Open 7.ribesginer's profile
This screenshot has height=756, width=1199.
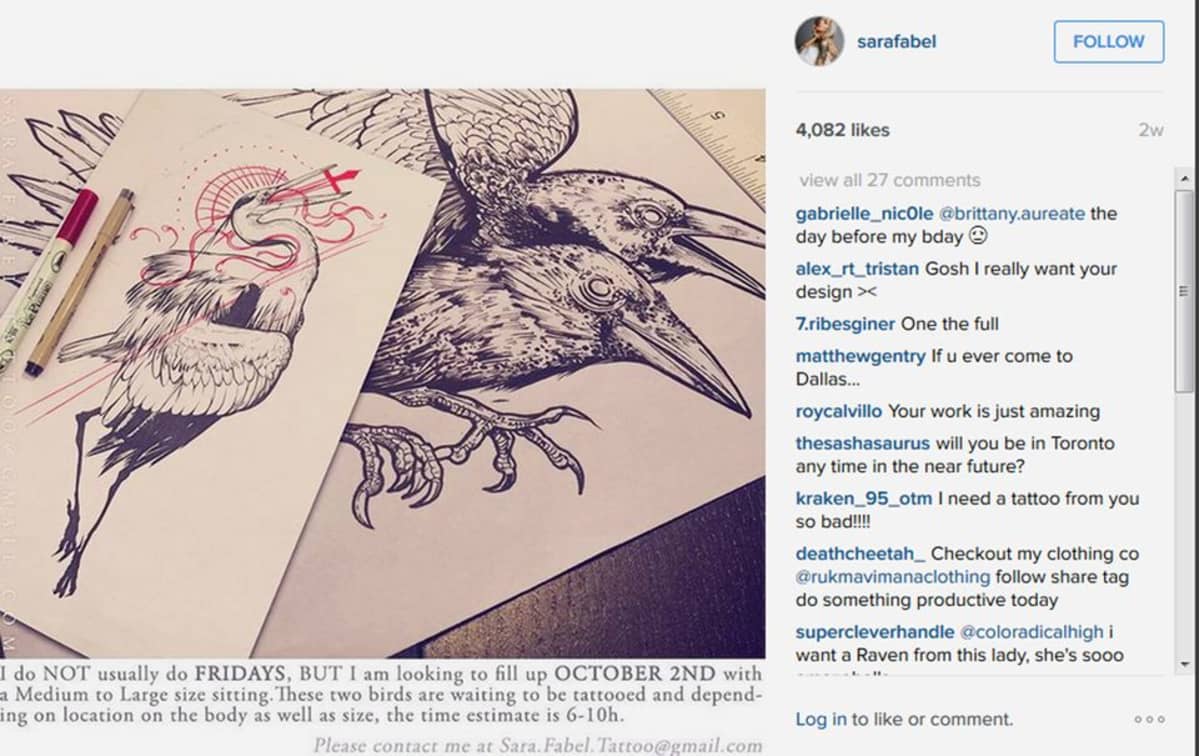point(845,324)
